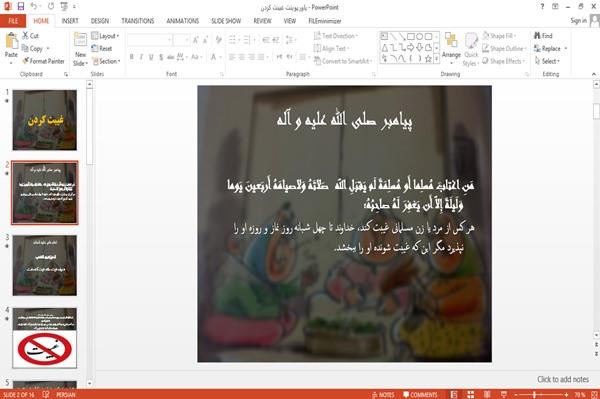Open the TRANSITIONS tab
The height and width of the screenshot is (399, 600).
coord(138,21)
